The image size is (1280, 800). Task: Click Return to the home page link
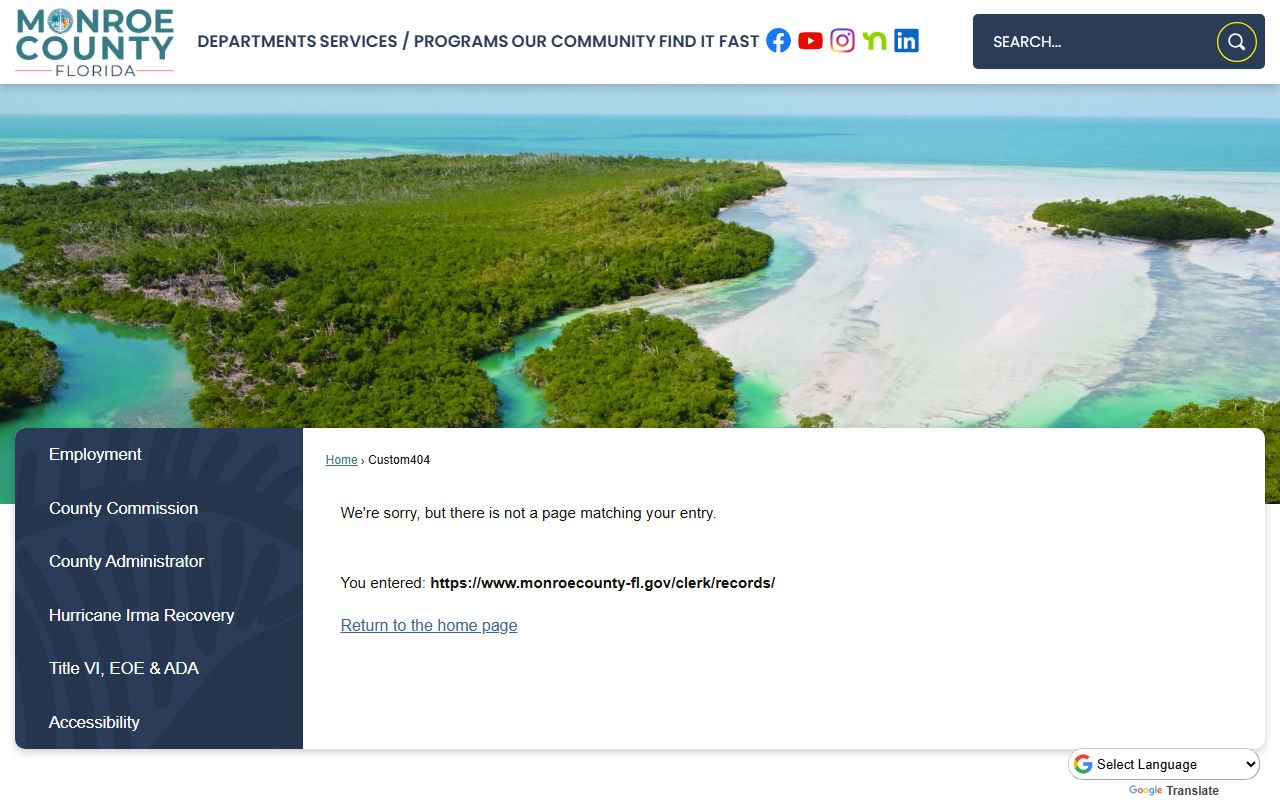coord(429,625)
